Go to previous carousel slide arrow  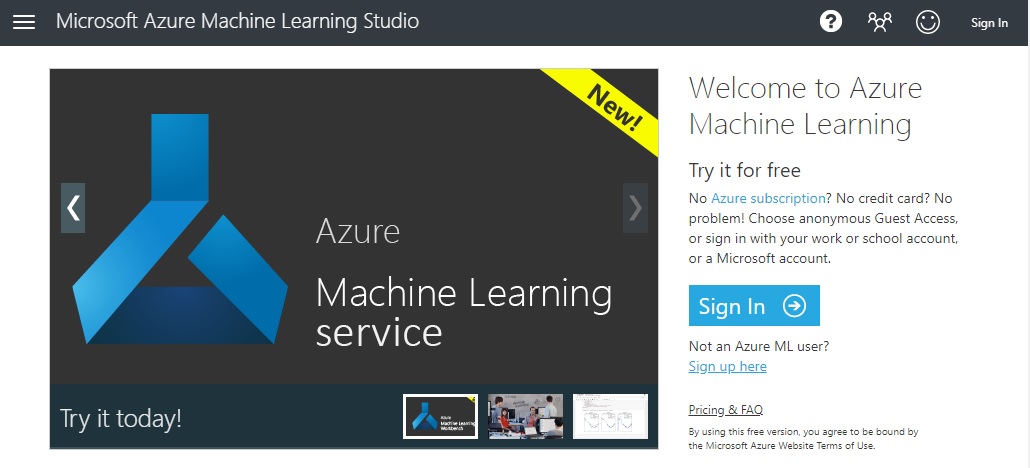[73, 208]
